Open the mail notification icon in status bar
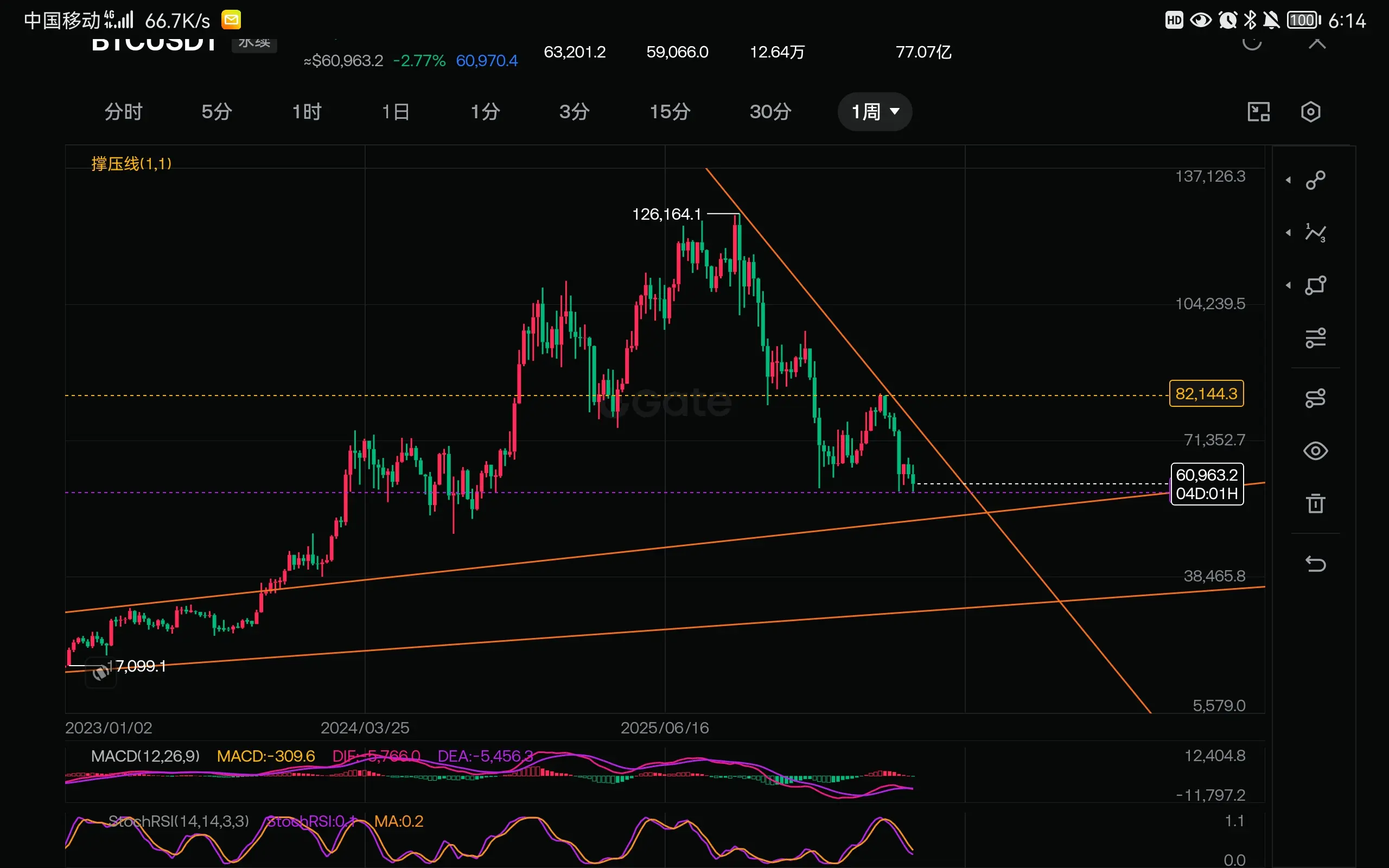 pyautogui.click(x=231, y=21)
